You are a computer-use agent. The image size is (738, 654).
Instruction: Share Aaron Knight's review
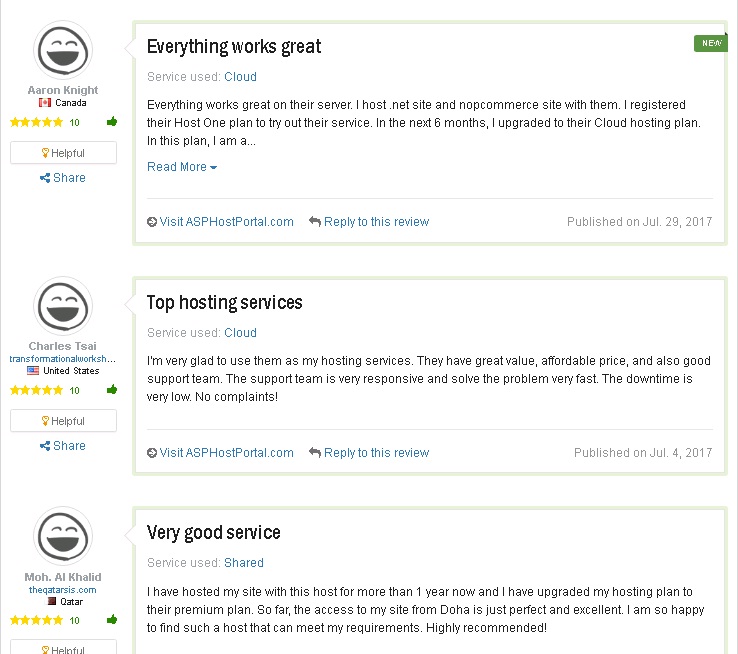tap(63, 178)
